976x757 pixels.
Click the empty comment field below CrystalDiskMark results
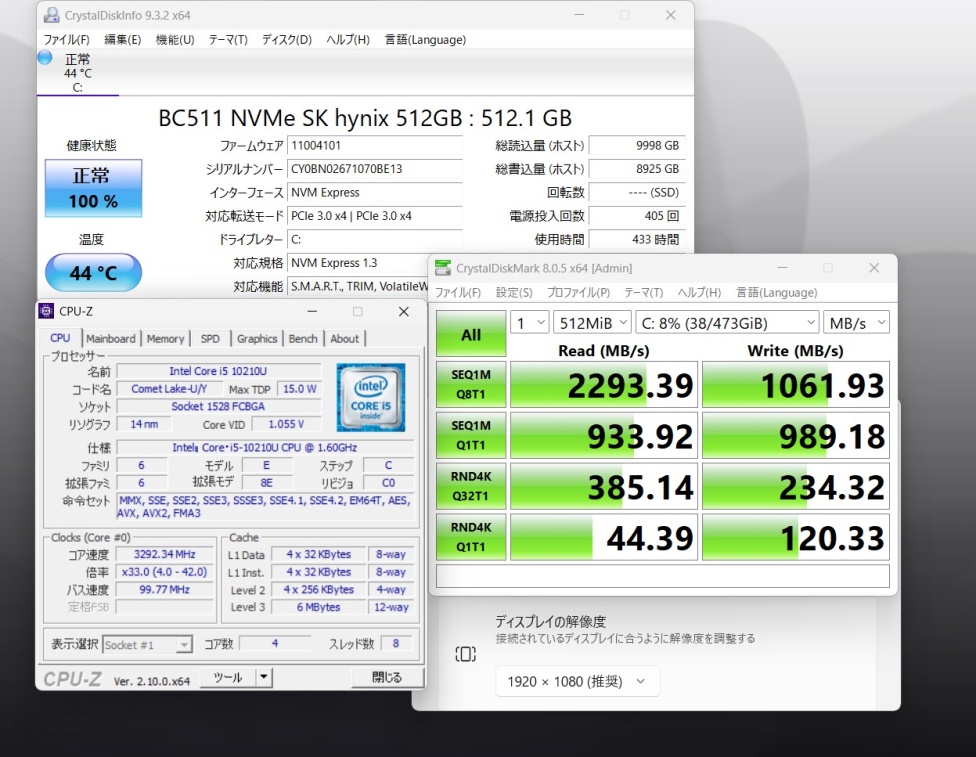point(662,576)
